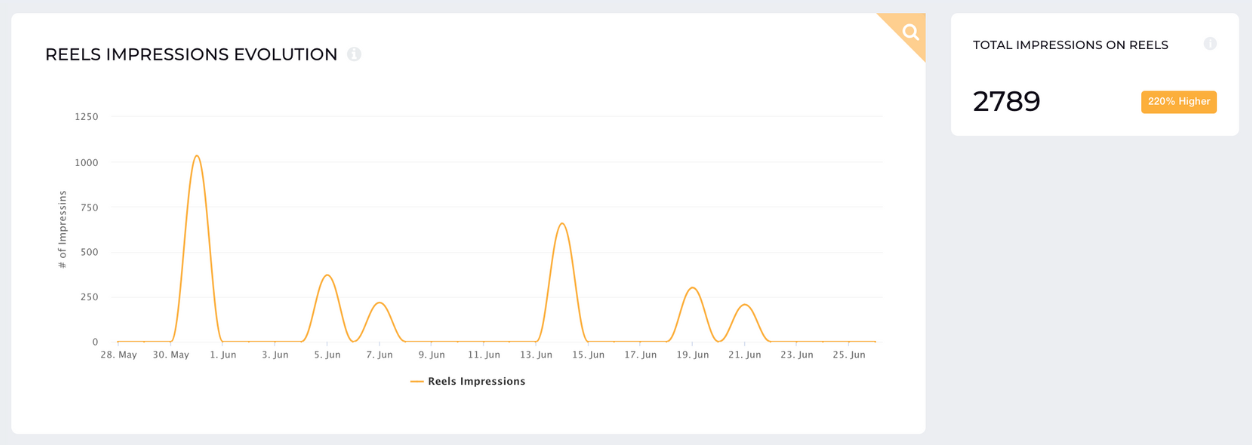Click the 1250 y-axis value
The width and height of the screenshot is (1252, 445).
click(x=86, y=117)
